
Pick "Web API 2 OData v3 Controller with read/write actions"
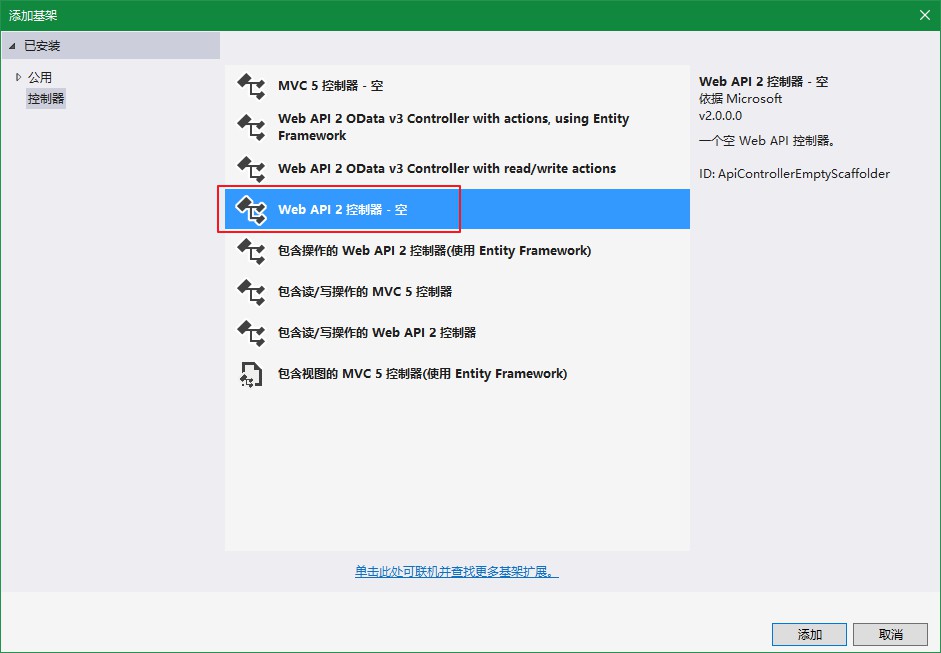point(447,169)
